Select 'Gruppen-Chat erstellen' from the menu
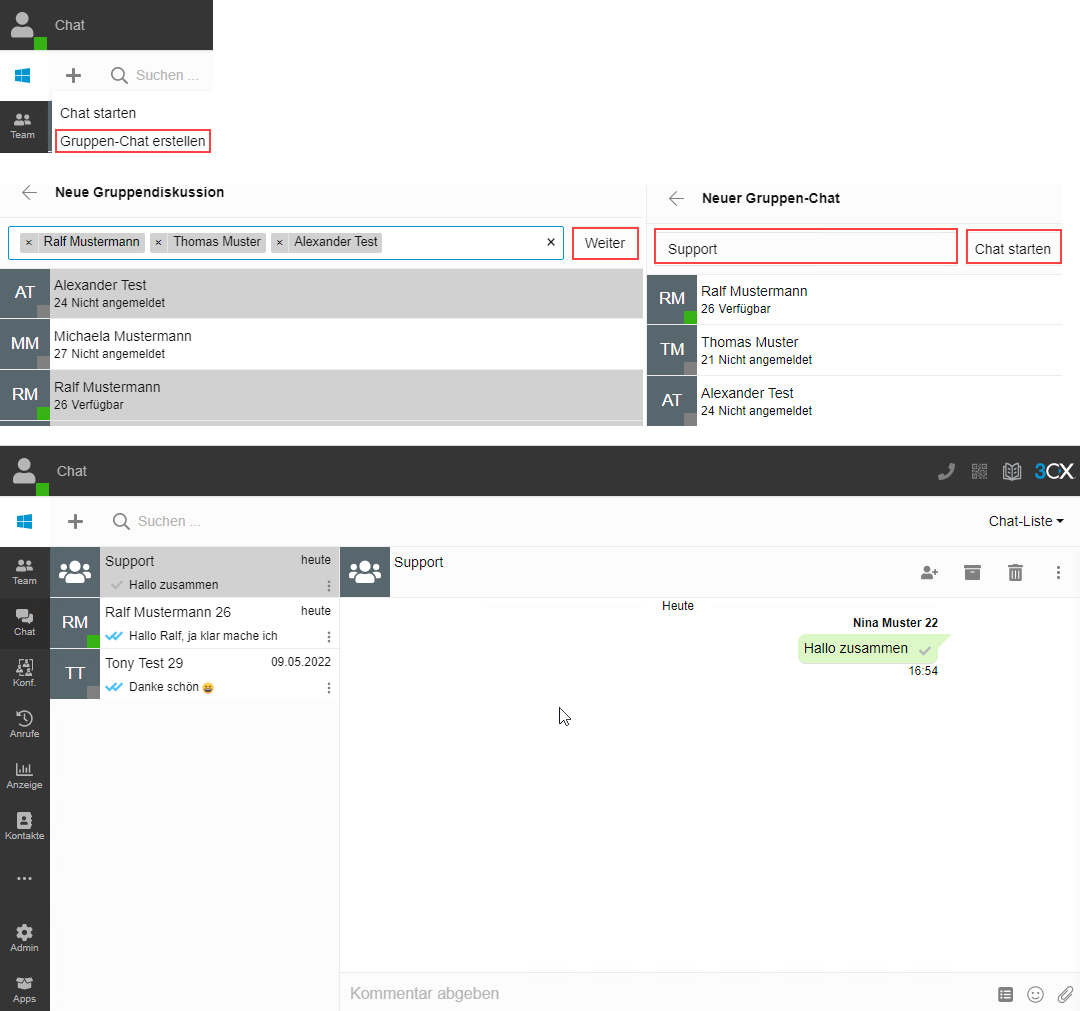The image size is (1080, 1011). click(133, 141)
